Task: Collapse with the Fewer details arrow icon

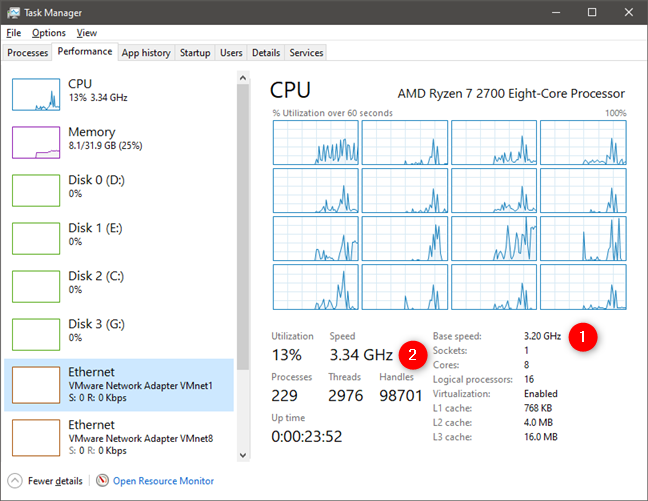Action: pyautogui.click(x=15, y=481)
